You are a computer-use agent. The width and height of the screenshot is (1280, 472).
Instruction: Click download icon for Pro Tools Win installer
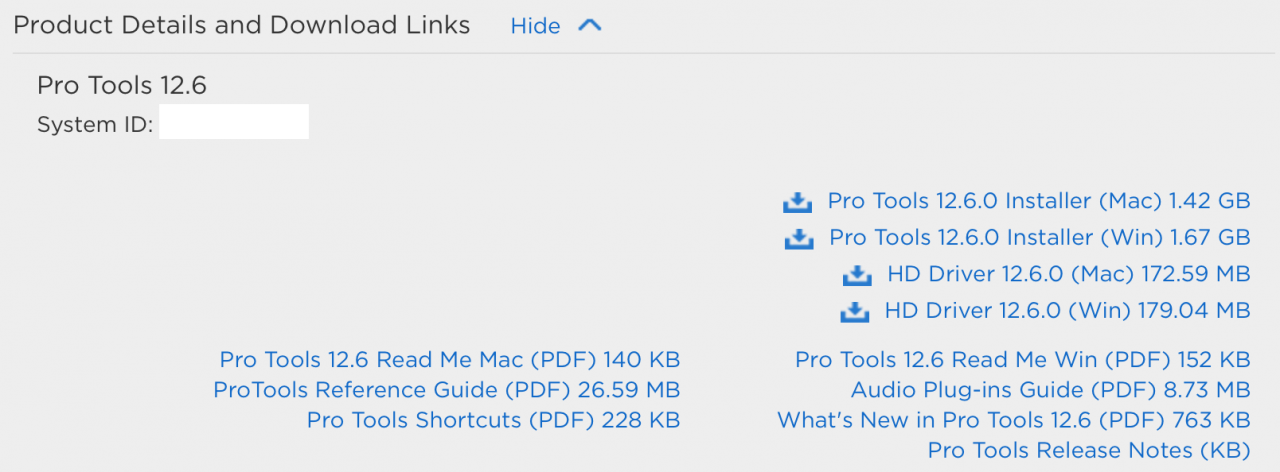coord(799,238)
